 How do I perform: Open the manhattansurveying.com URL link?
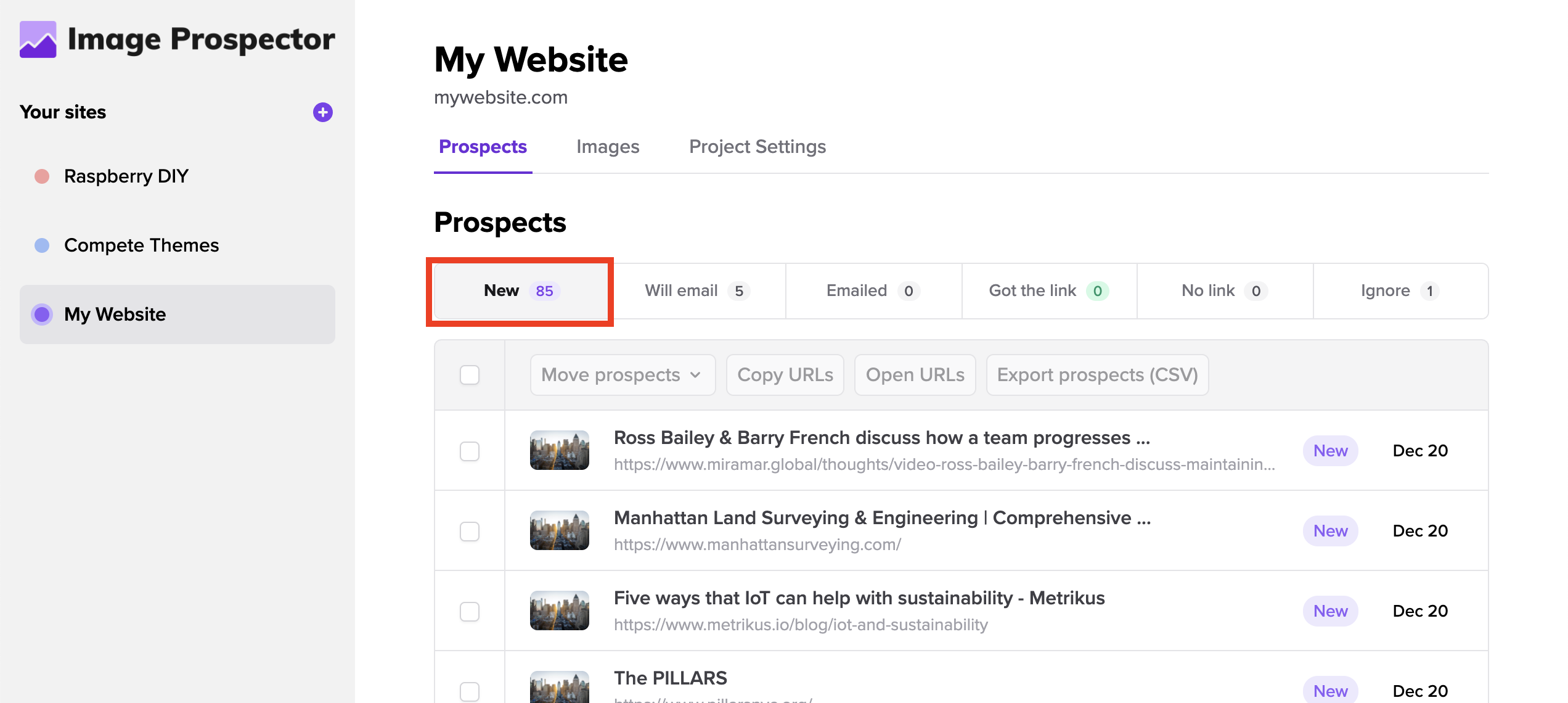[x=757, y=545]
